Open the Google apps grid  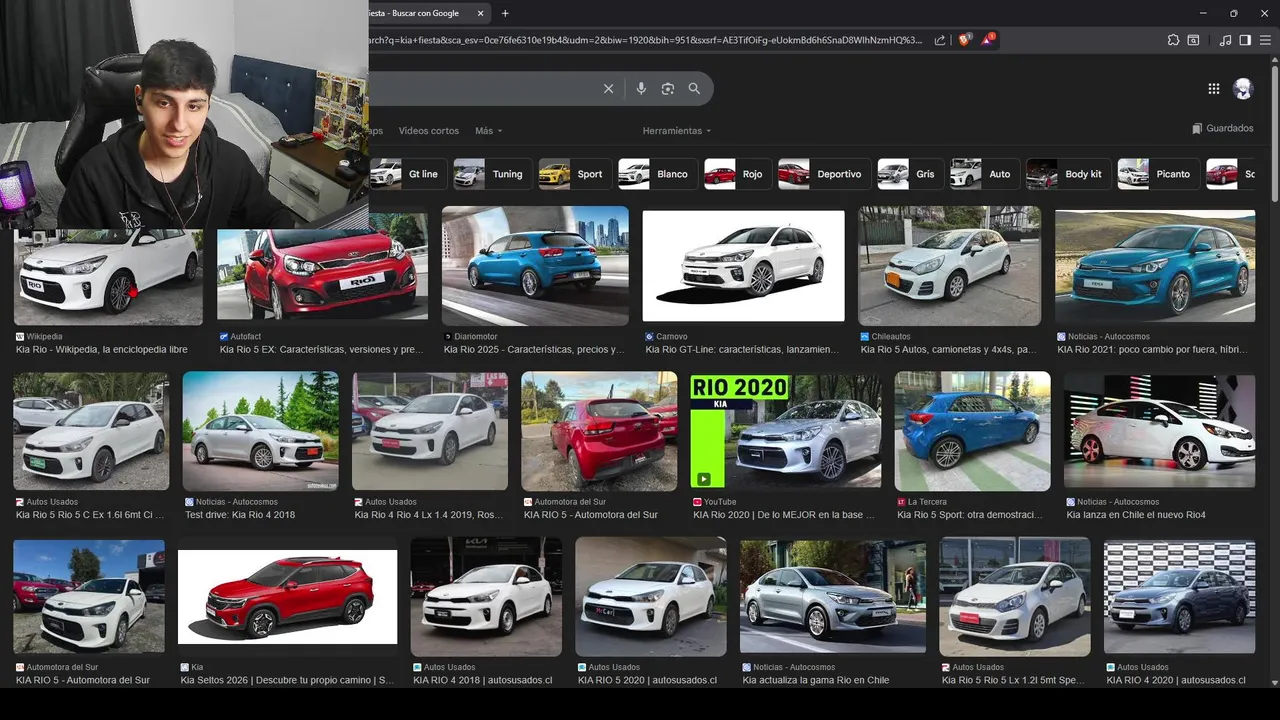(x=1214, y=89)
